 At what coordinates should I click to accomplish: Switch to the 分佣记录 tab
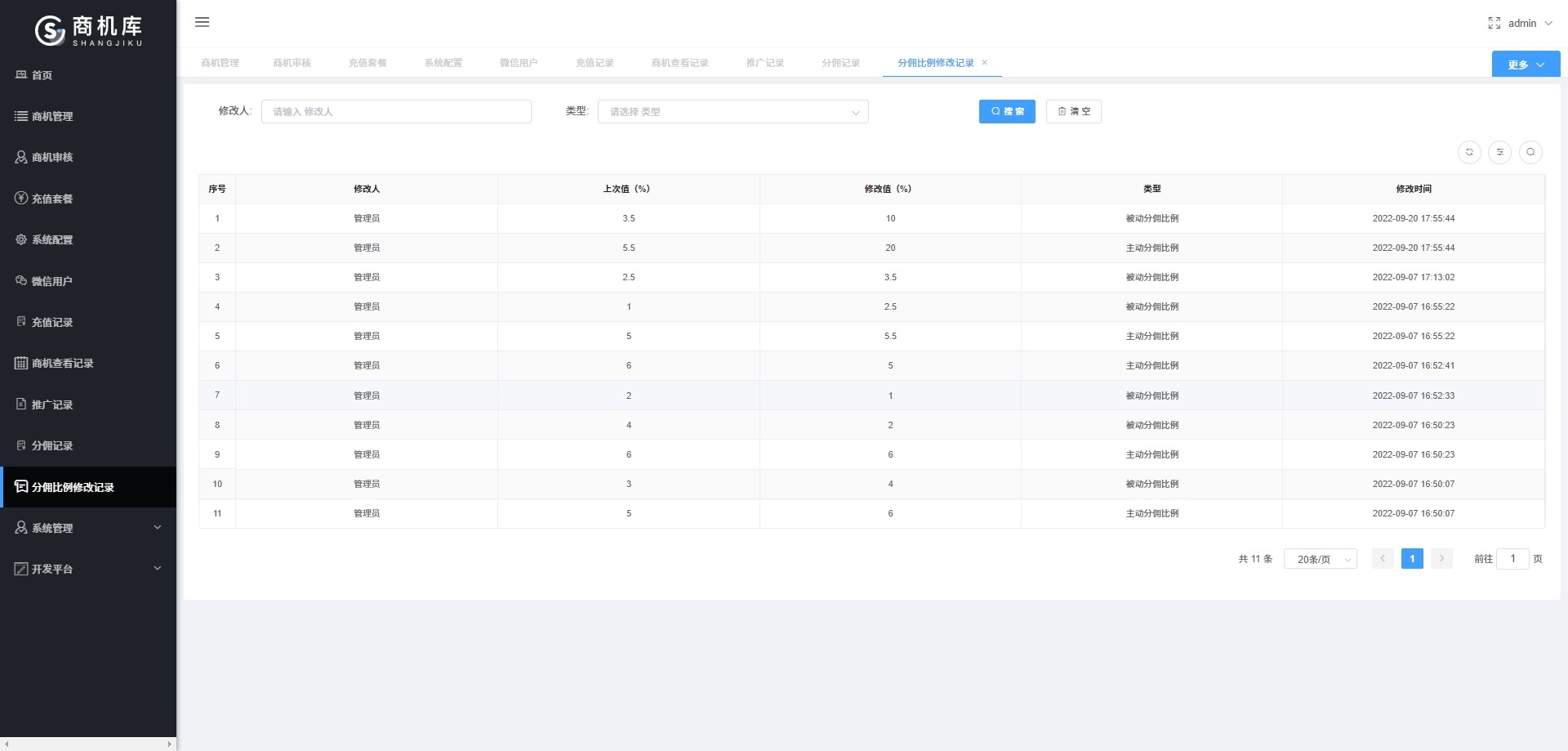pyautogui.click(x=840, y=63)
